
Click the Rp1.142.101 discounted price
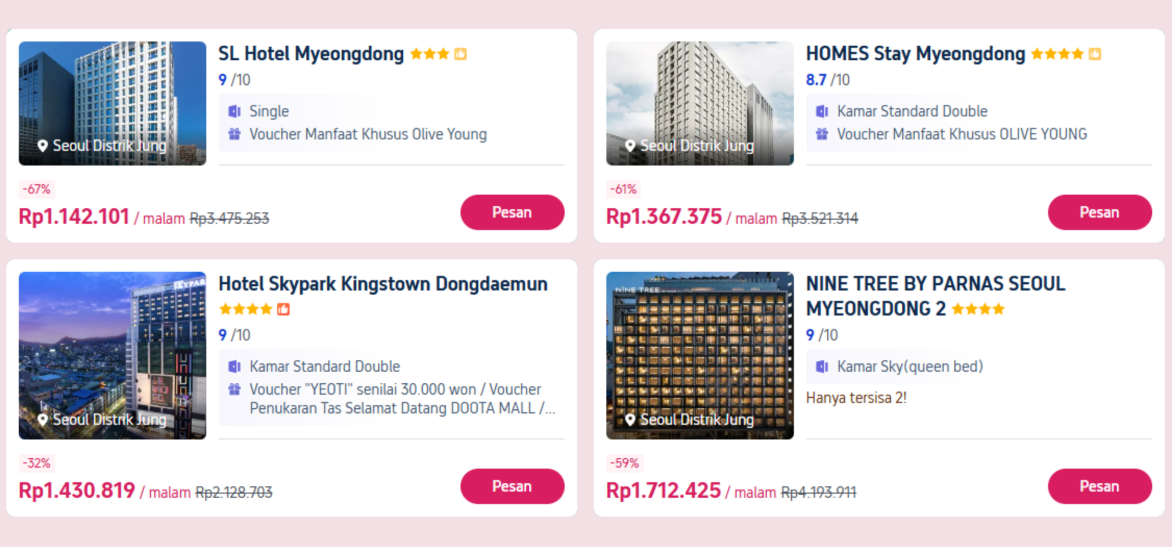(74, 216)
